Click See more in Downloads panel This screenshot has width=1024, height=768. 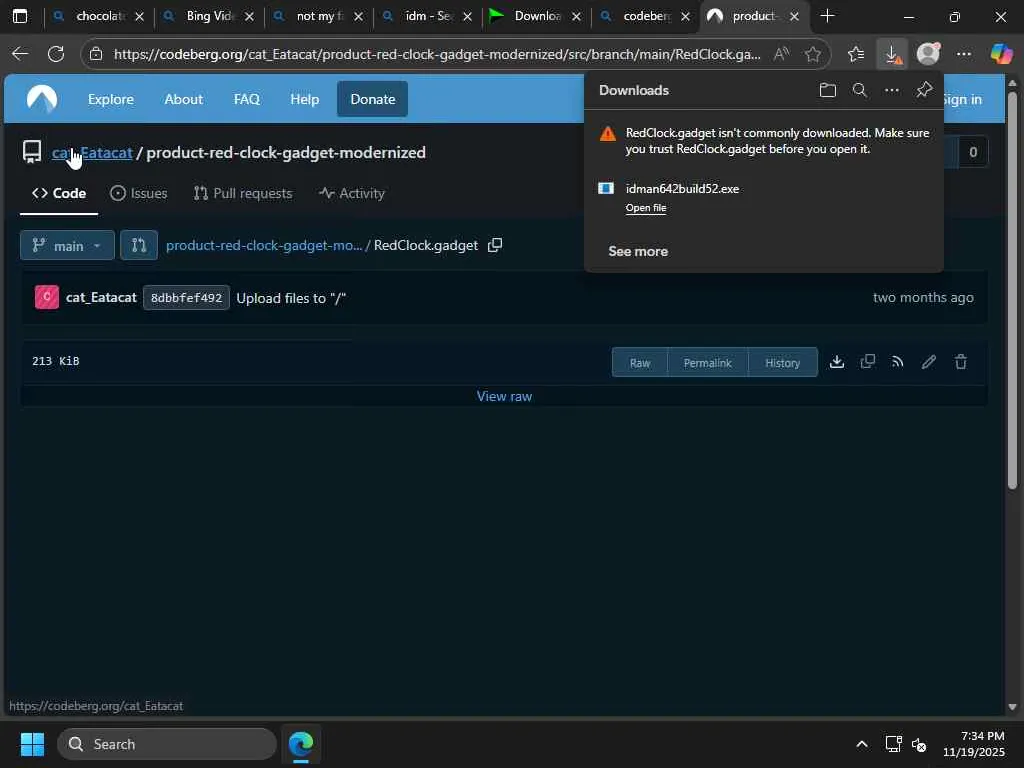coord(638,251)
